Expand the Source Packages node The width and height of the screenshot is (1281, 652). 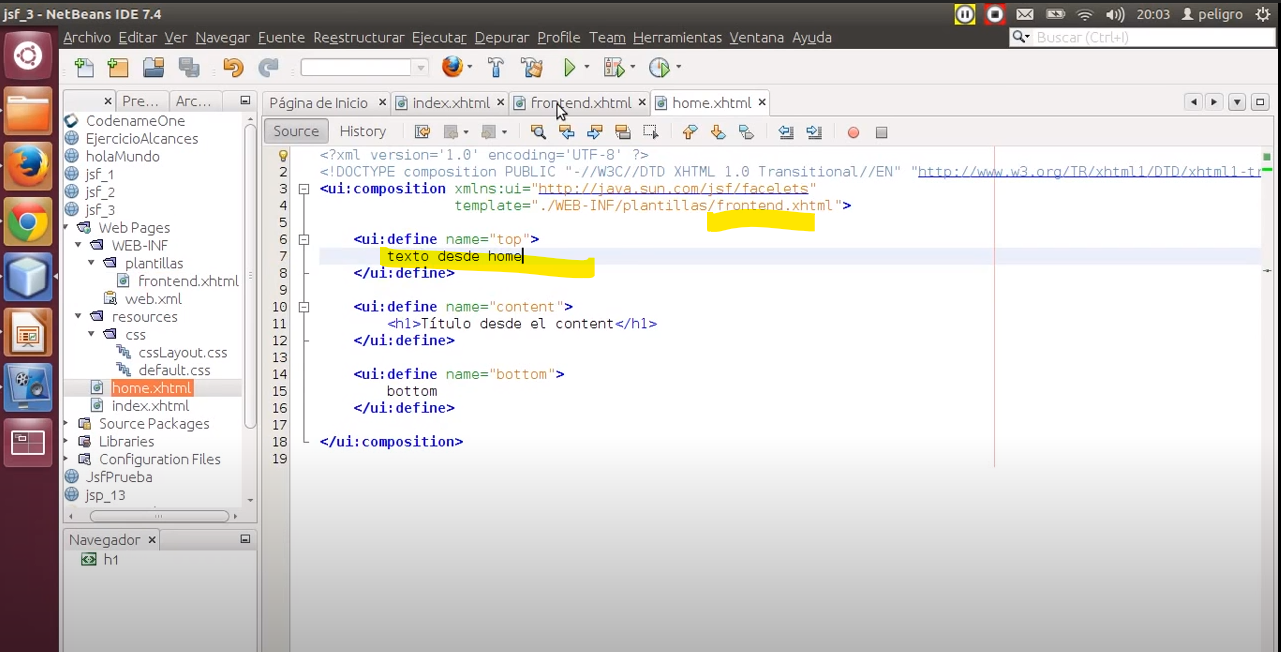click(x=67, y=424)
